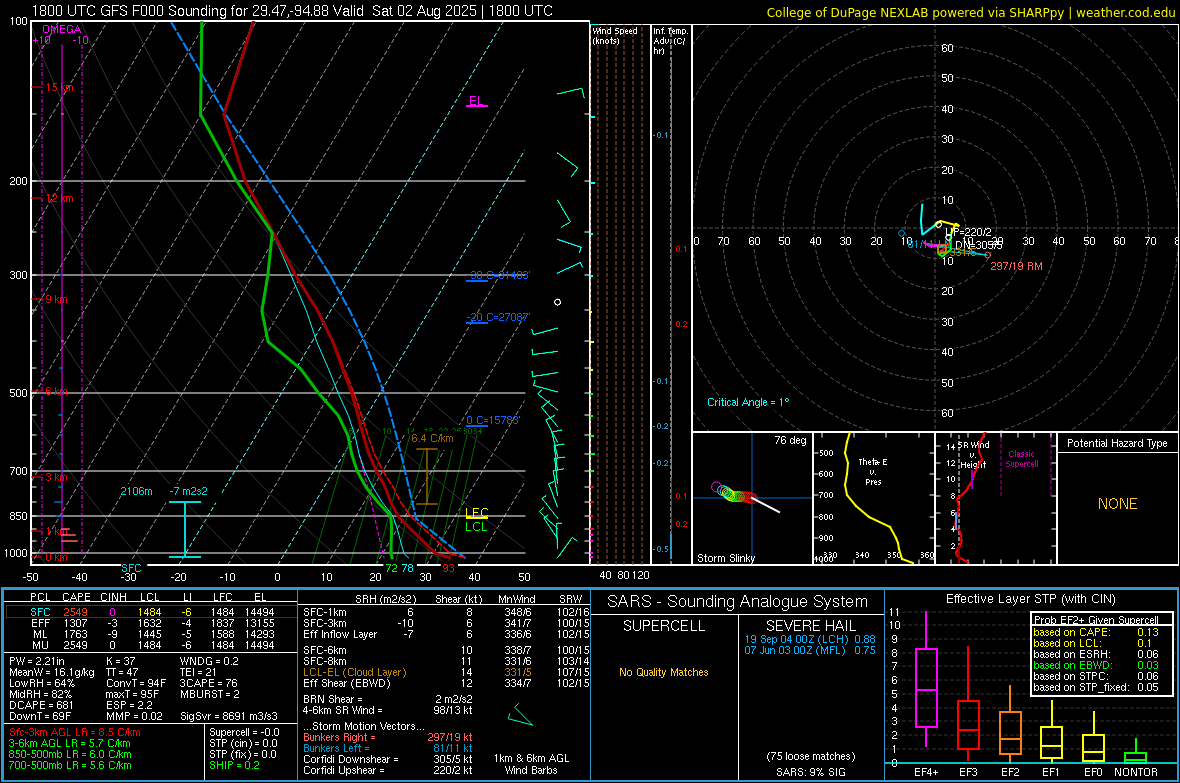
Task: Select the Eff Inflow Layer row
Action: coord(446,634)
